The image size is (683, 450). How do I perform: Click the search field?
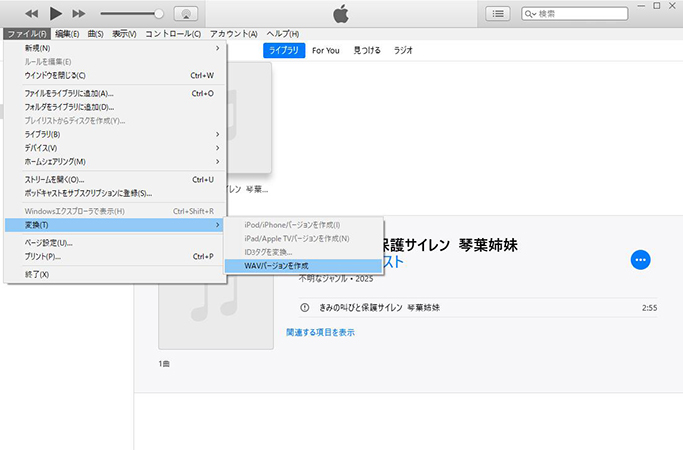[x=575, y=14]
